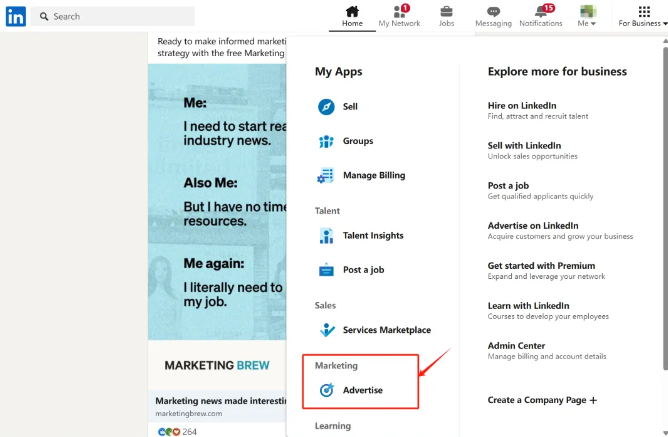Click the search magnifier icon
The height and width of the screenshot is (437, 668).
click(44, 17)
